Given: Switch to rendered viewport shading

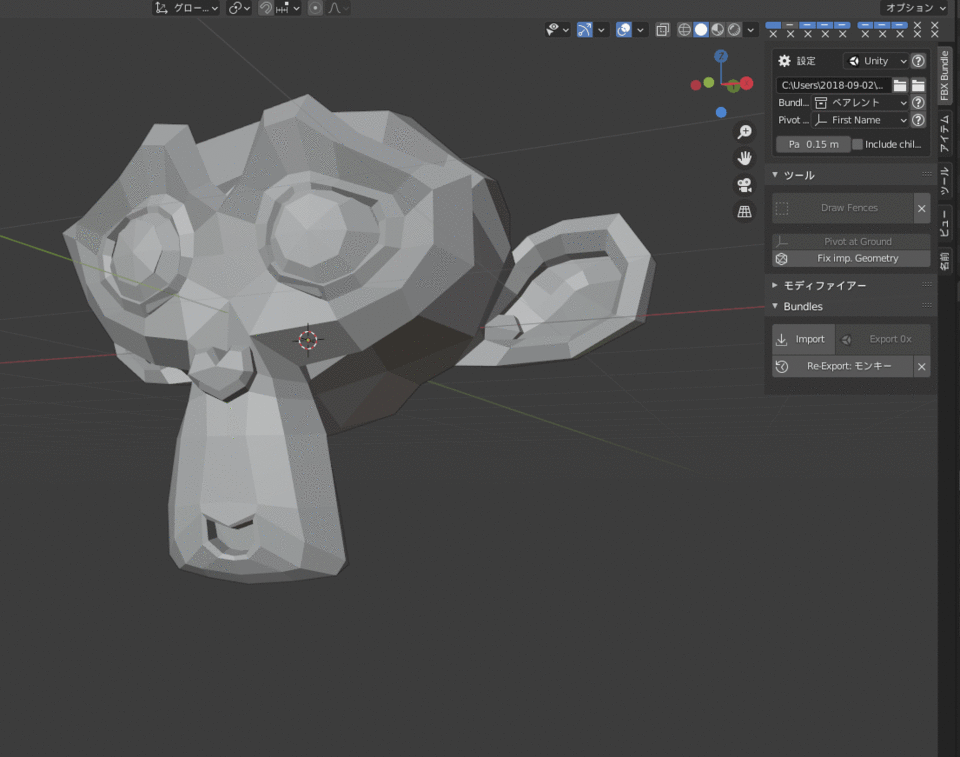Looking at the screenshot, I should [734, 30].
